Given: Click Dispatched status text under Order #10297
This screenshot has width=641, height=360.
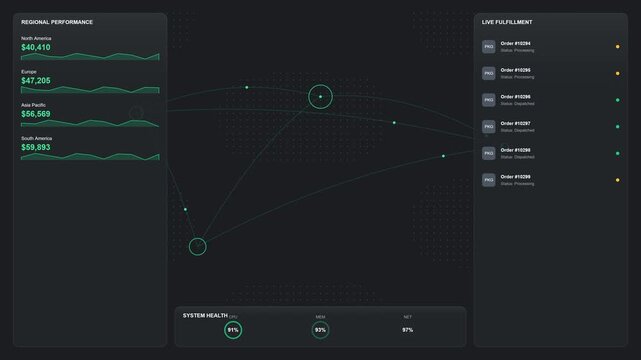Looking at the screenshot, I should 518,130.
